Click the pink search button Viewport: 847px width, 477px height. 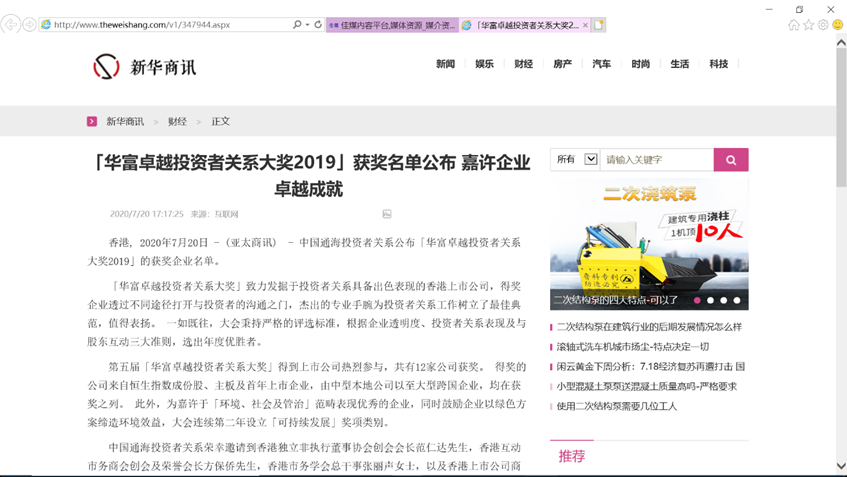731,159
